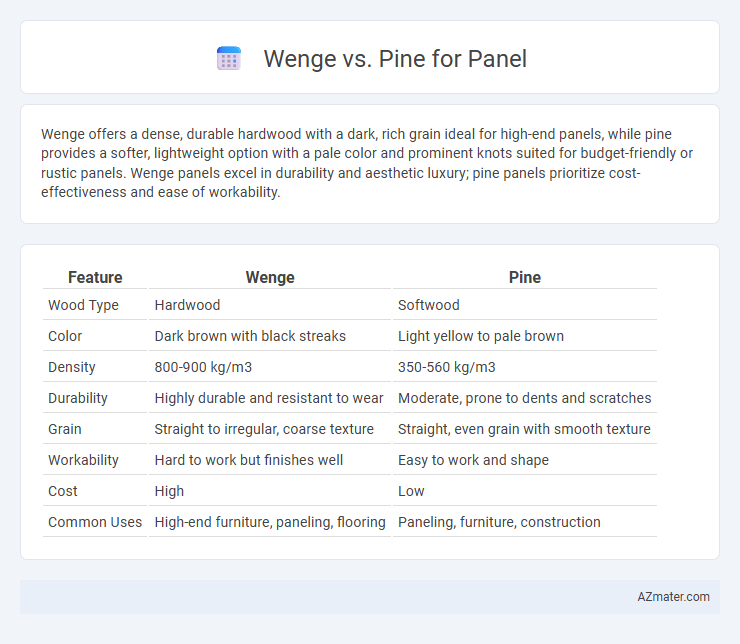This screenshot has width=740, height=644.
Task: Click the 'Wenge vs. Pine for Panel' heading
Action: point(395,59)
